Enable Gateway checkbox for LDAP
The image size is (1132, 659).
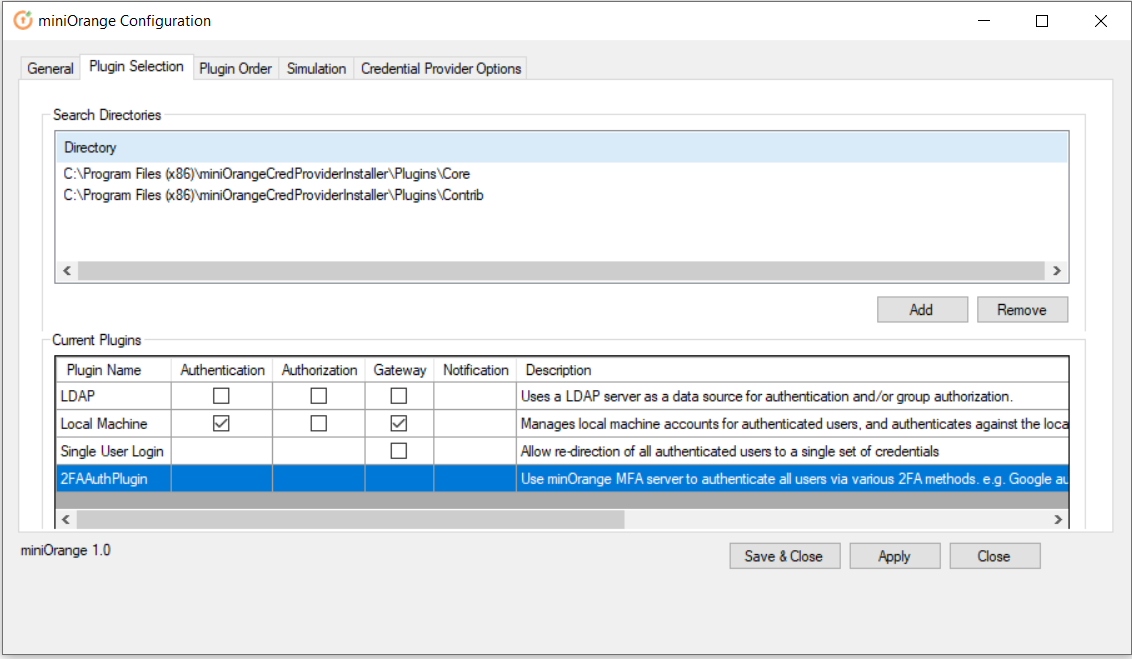pos(399,396)
